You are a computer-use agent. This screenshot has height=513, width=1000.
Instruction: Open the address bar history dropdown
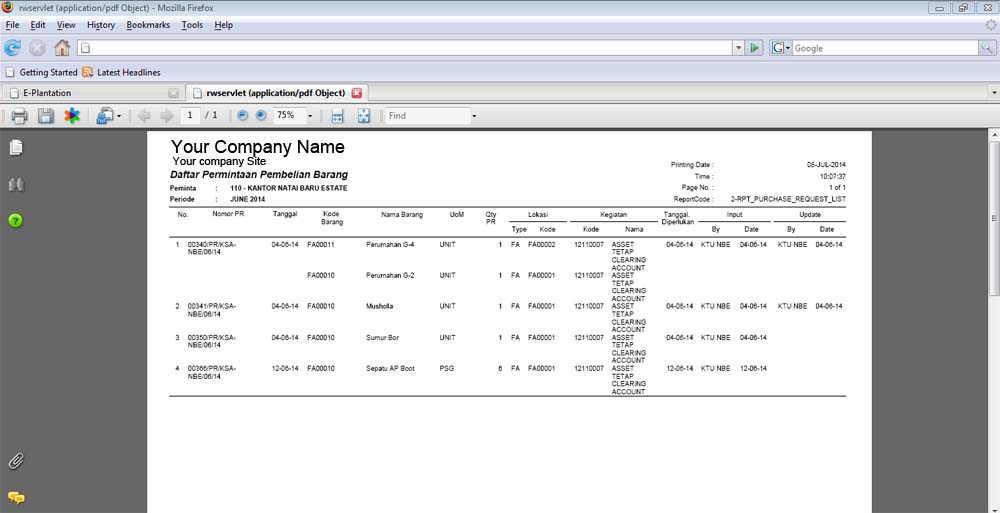coord(738,48)
